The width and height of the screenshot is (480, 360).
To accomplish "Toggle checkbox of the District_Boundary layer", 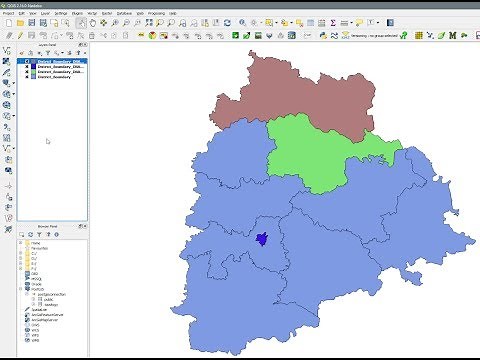I will click(27, 77).
